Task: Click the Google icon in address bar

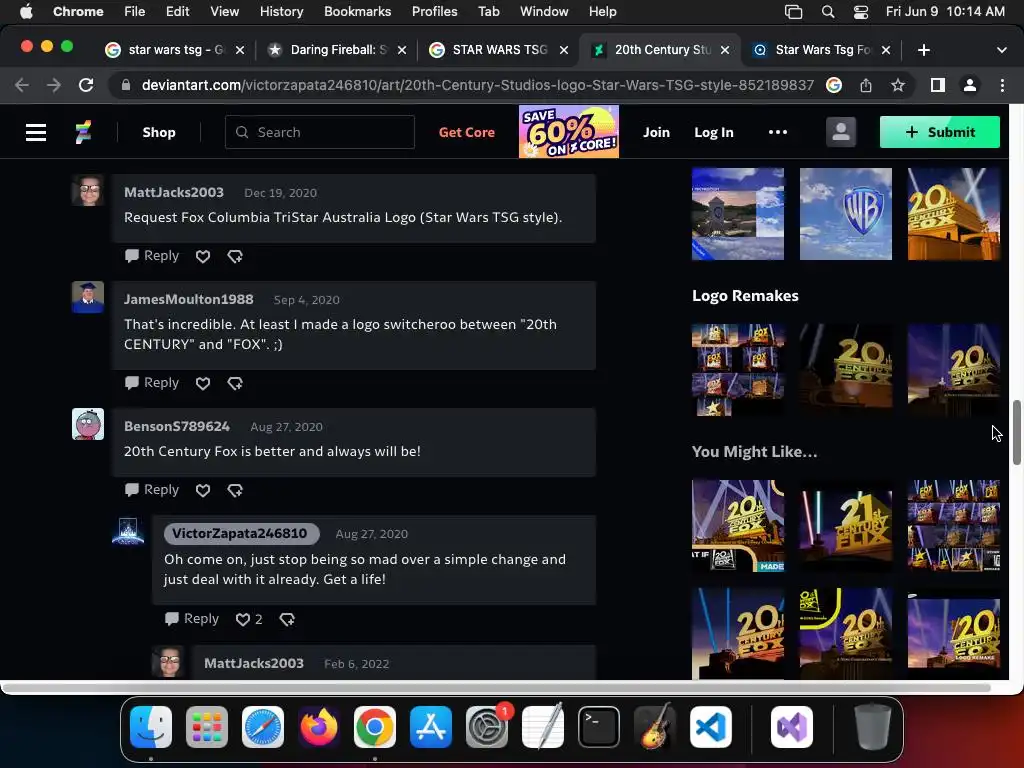Action: [834, 85]
